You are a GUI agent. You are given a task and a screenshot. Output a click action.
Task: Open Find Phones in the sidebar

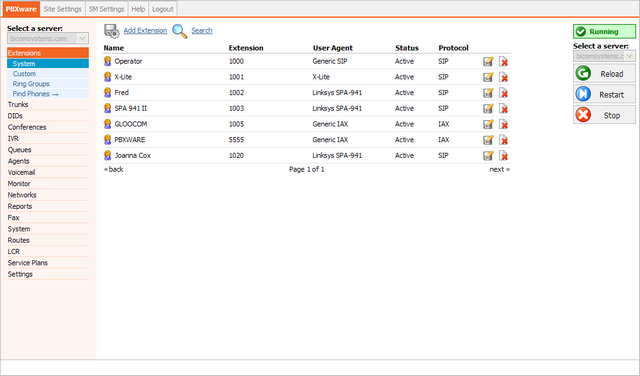coord(48,94)
